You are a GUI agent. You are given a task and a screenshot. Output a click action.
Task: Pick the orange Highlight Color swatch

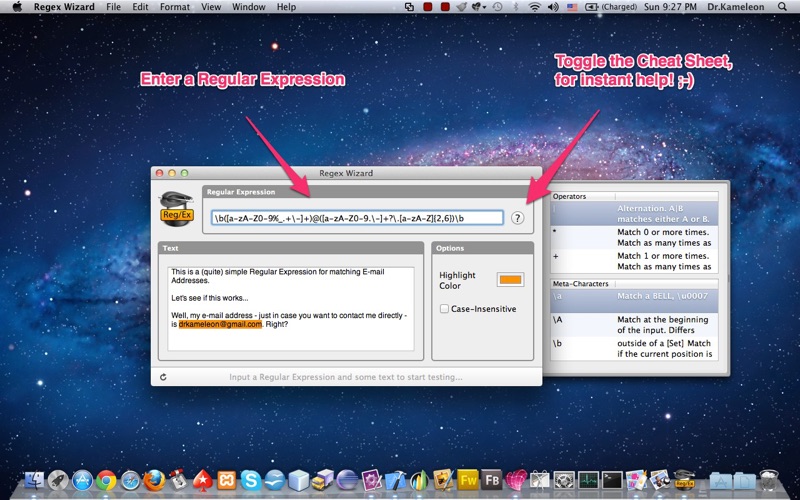point(510,280)
